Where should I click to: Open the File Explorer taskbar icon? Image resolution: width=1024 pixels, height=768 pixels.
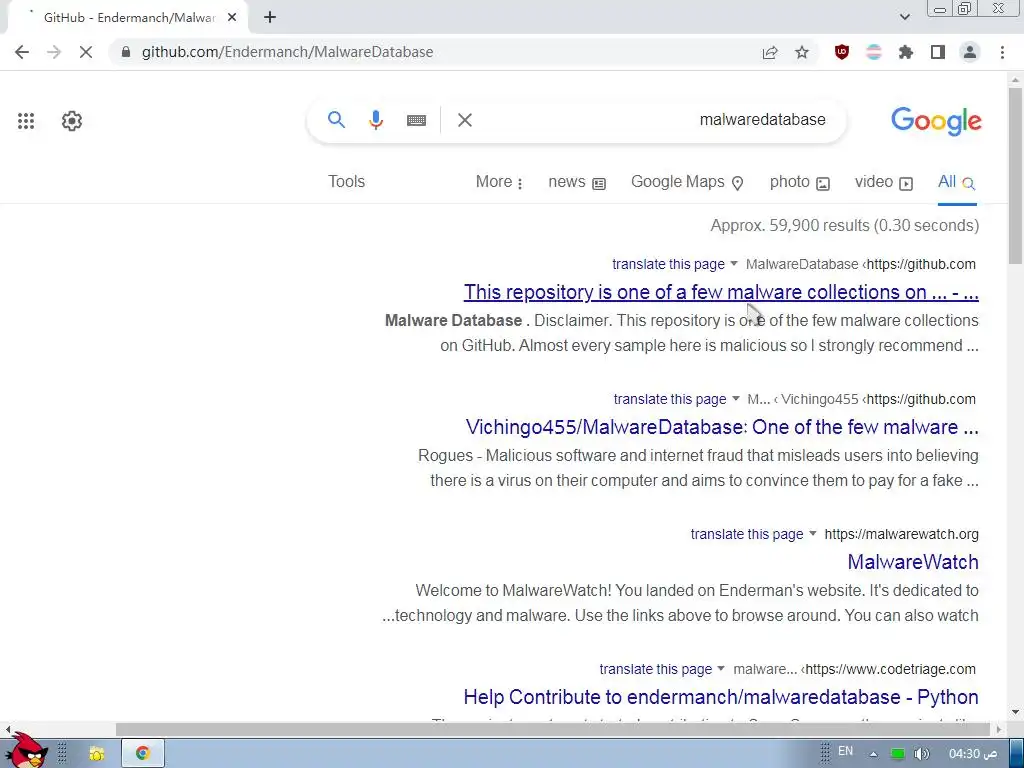pos(97,754)
